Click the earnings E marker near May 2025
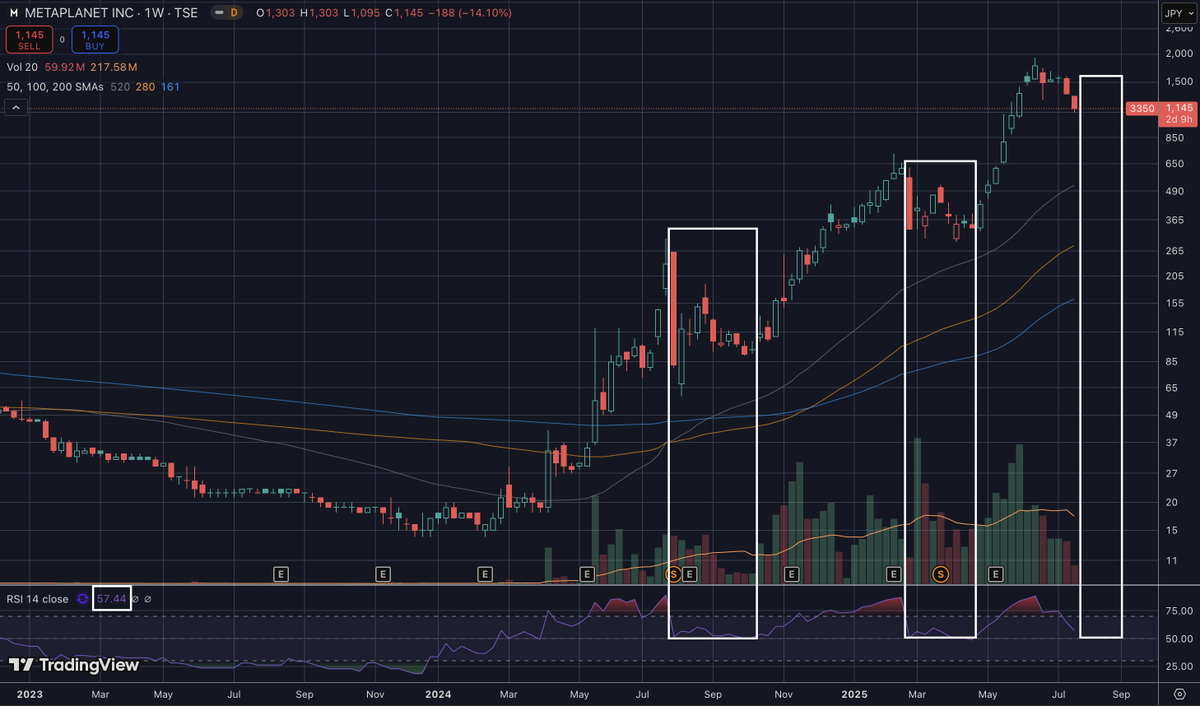 point(995,574)
